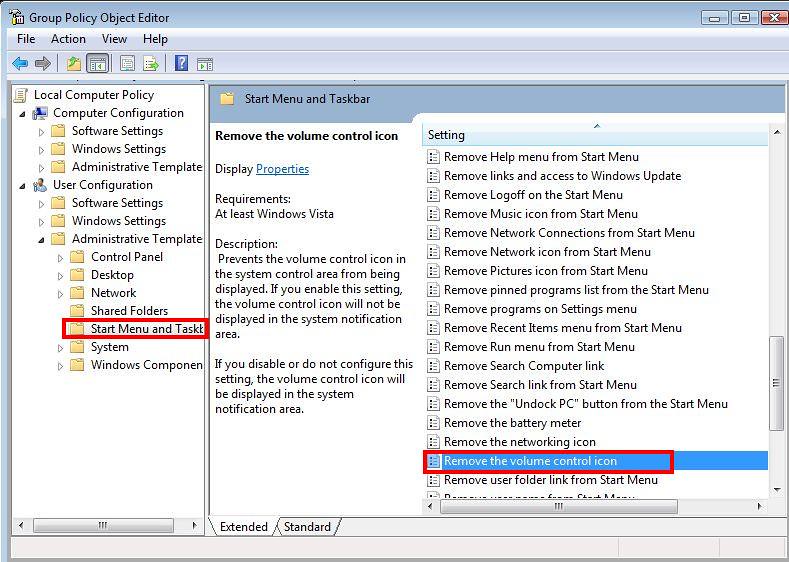The width and height of the screenshot is (789, 562).
Task: Expand the Control Panel tree node
Action: [x=60, y=258]
